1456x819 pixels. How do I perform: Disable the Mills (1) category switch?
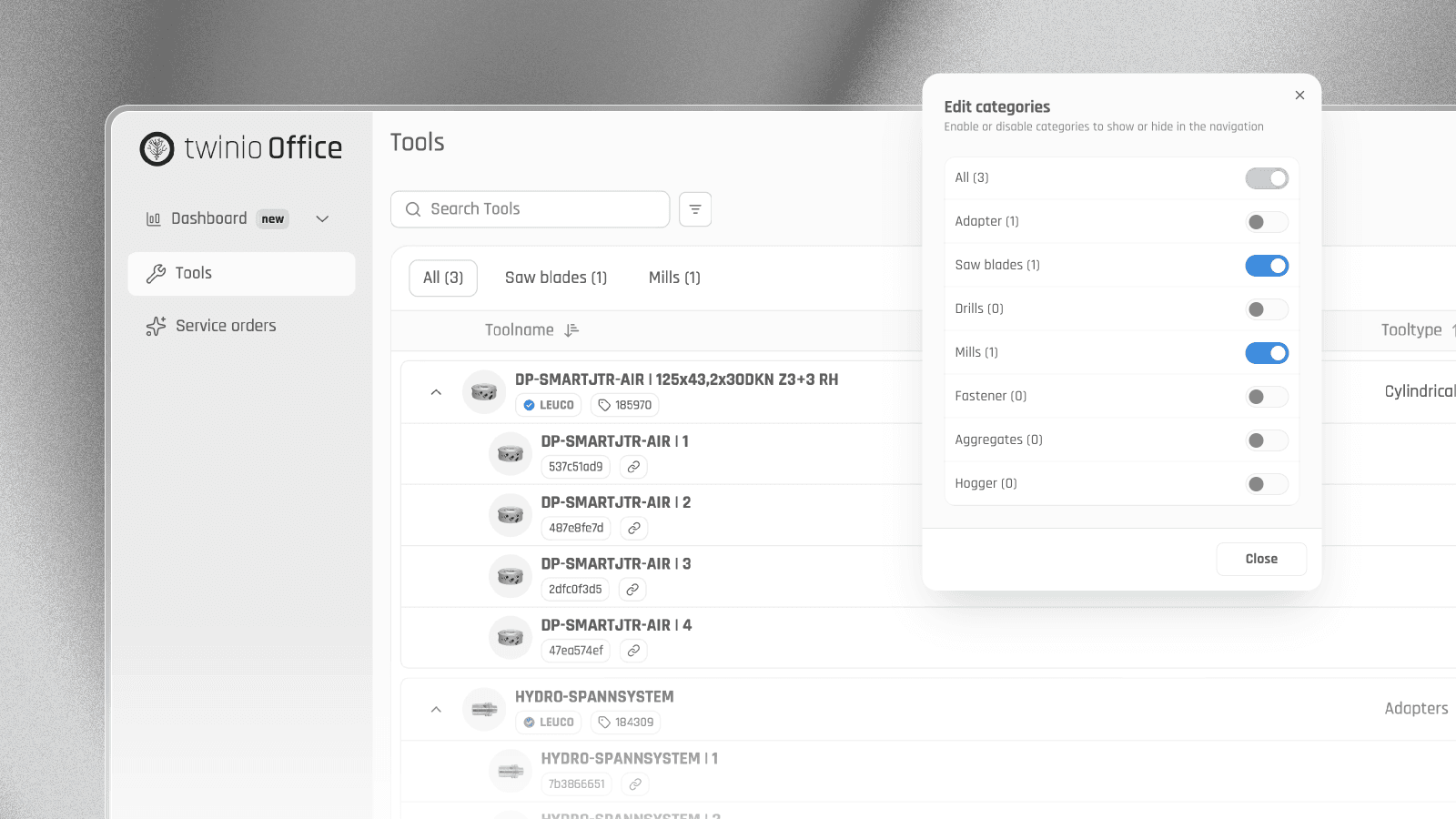[x=1267, y=353]
